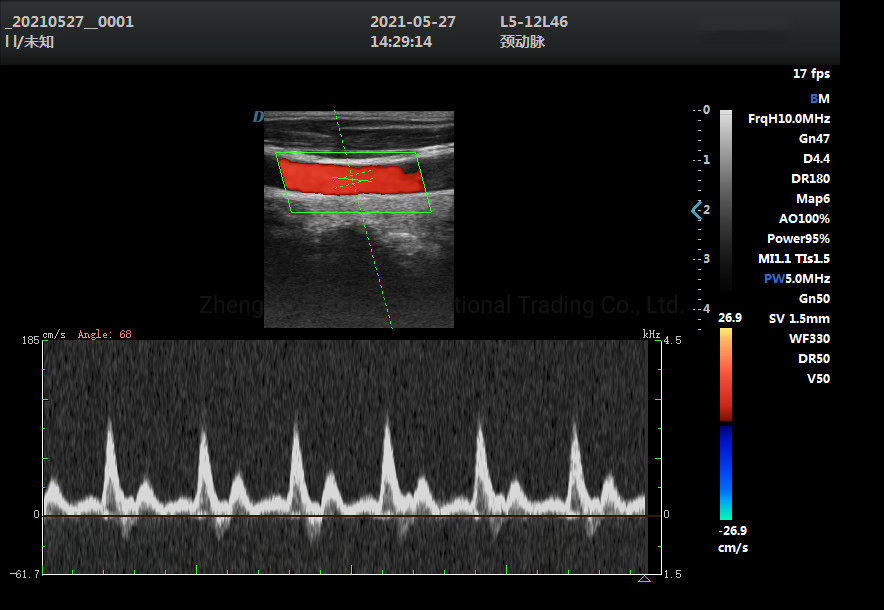The width and height of the screenshot is (884, 610).
Task: Click the date 2021-05-27
Action: tap(413, 22)
